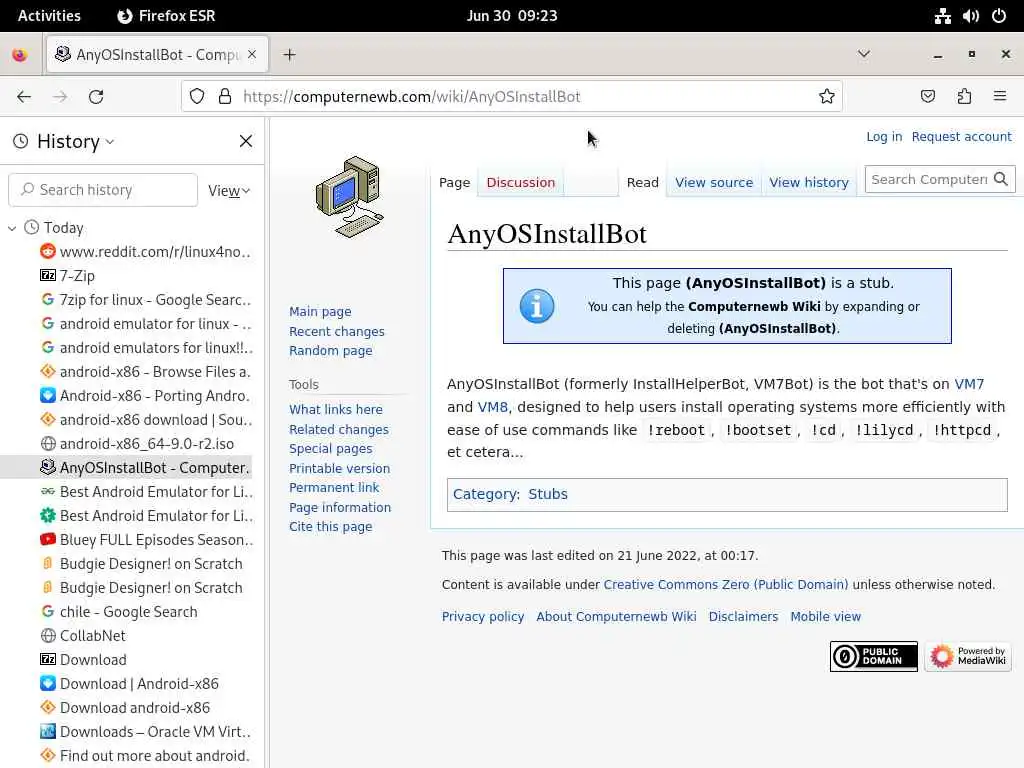Click the Firefox View icon
The height and width of the screenshot is (768, 1024).
point(20,55)
